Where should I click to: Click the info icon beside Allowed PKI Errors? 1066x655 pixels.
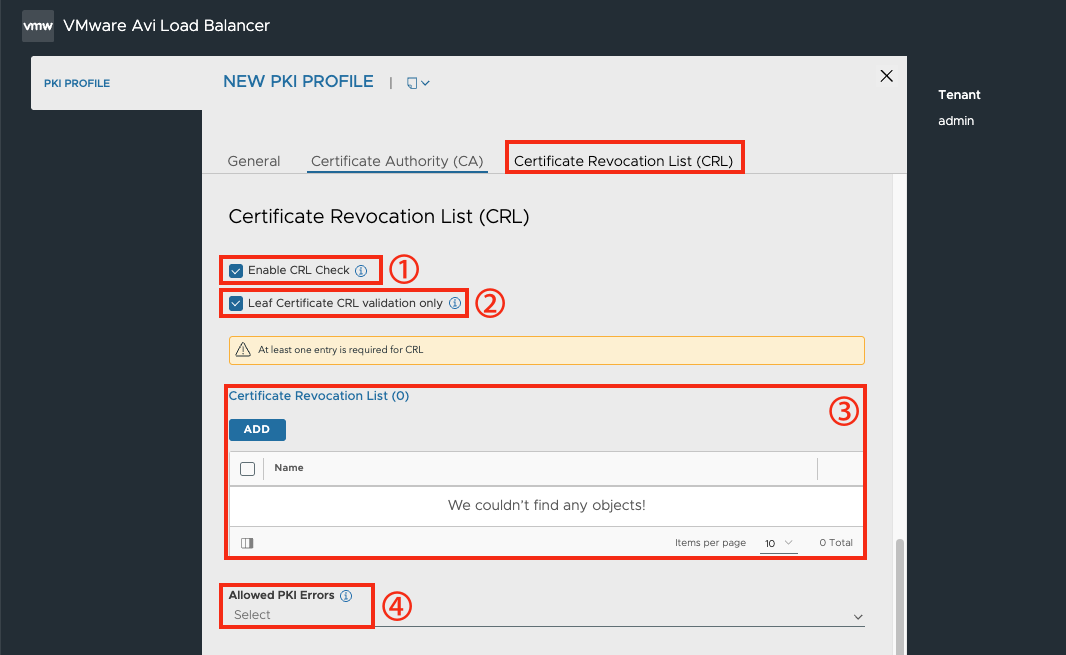[346, 596]
